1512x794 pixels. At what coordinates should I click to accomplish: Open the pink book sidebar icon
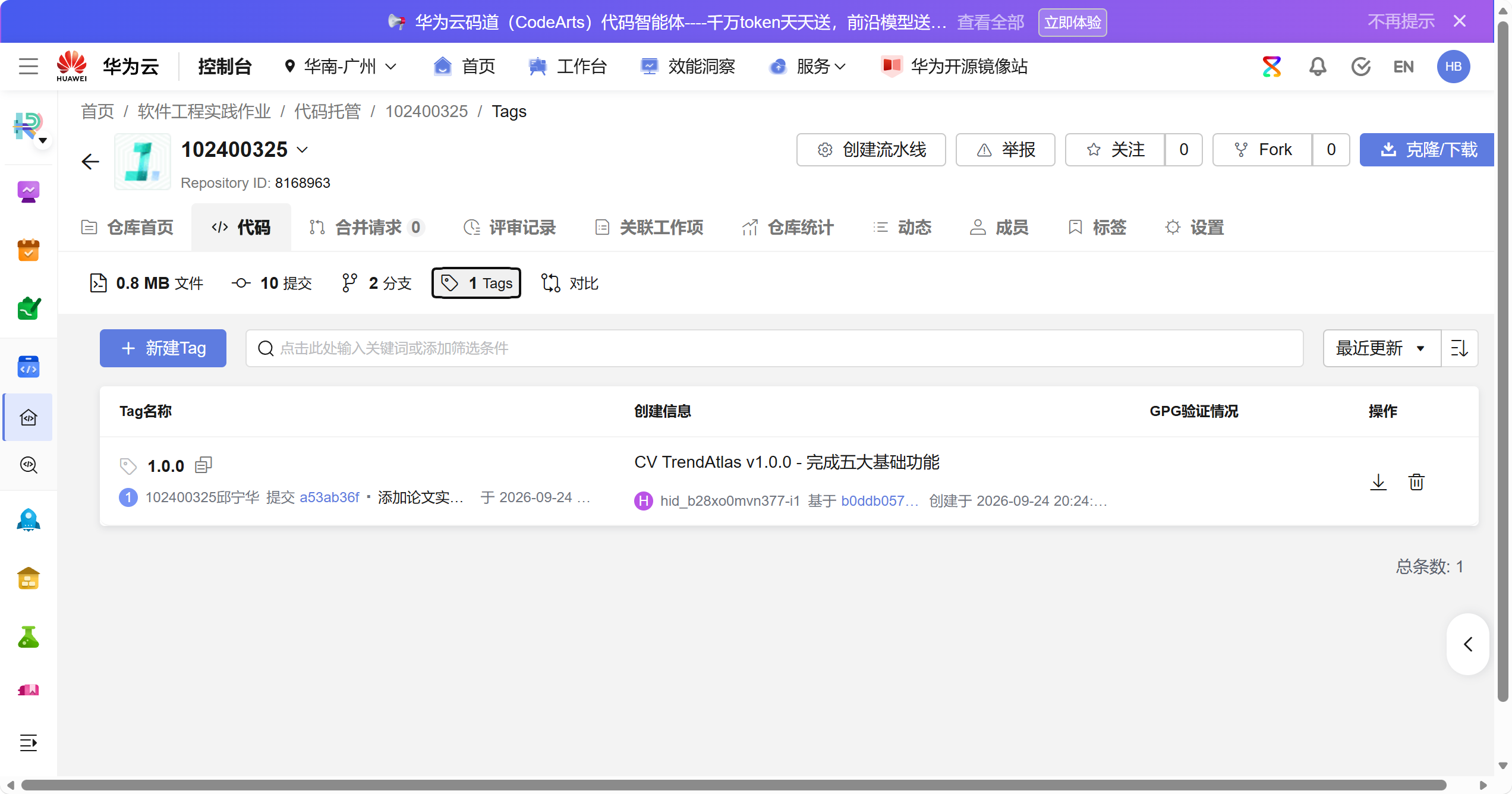click(29, 690)
